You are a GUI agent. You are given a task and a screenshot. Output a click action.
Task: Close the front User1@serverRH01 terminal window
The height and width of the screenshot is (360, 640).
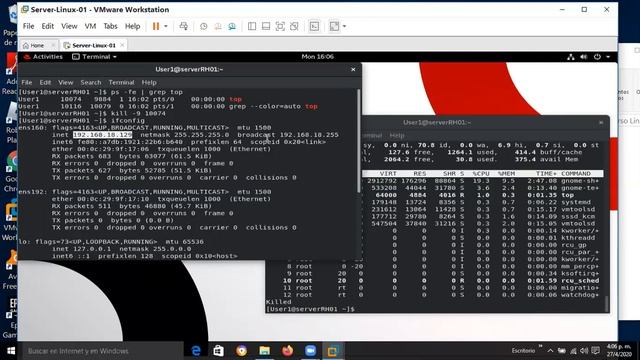pos(353,69)
